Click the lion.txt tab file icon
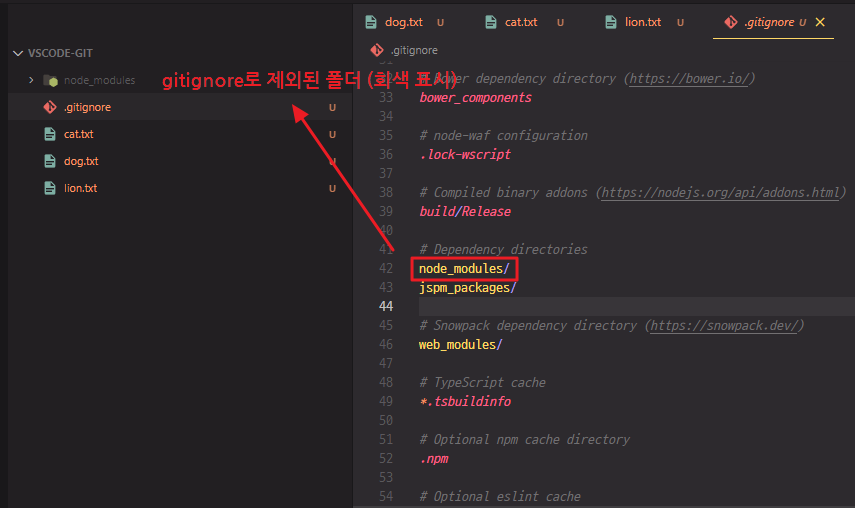855x508 pixels. click(x=611, y=22)
